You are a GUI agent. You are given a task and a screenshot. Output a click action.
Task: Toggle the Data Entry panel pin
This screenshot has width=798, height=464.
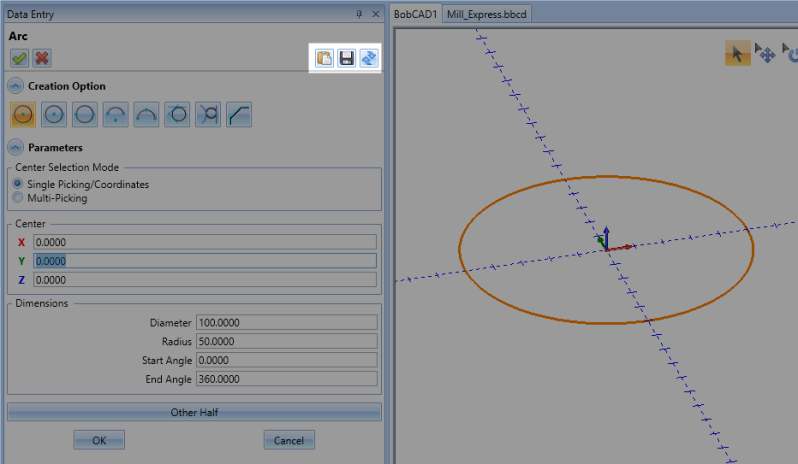[359, 14]
